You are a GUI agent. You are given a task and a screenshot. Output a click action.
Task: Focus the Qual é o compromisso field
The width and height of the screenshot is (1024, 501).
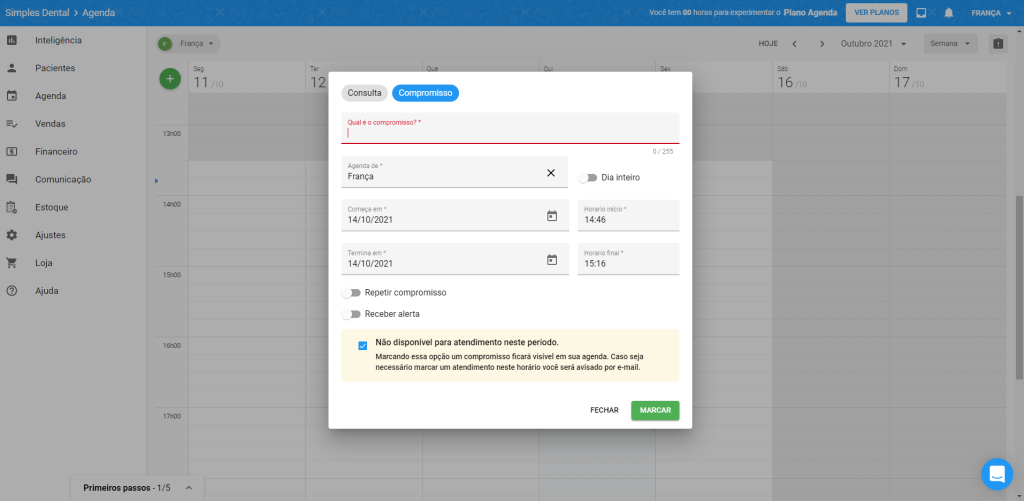(x=510, y=128)
